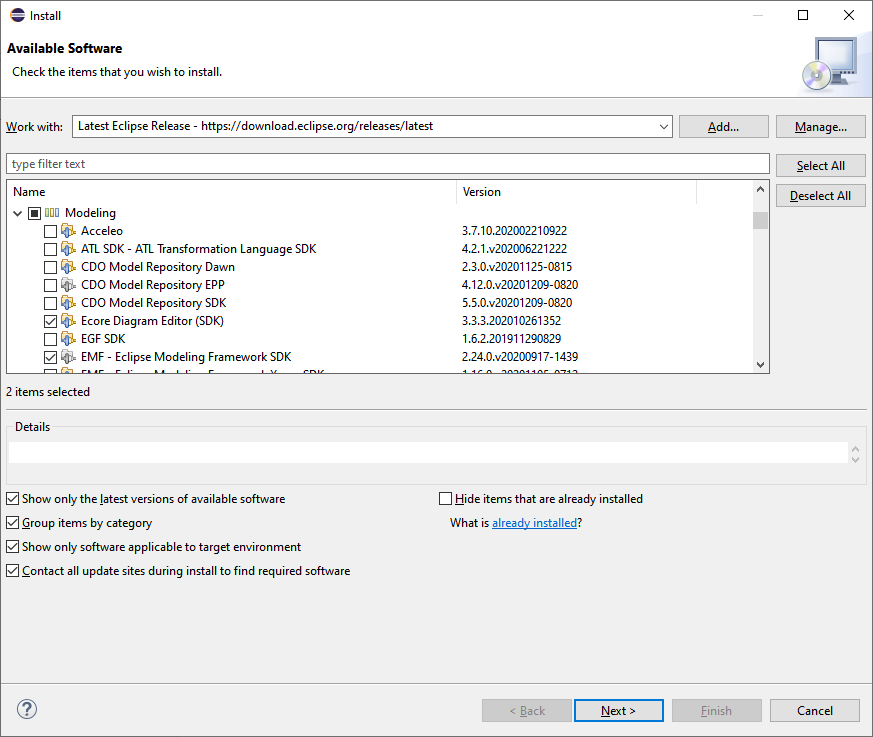Open the Work with dropdown arrow
This screenshot has width=873, height=737.
tap(664, 126)
